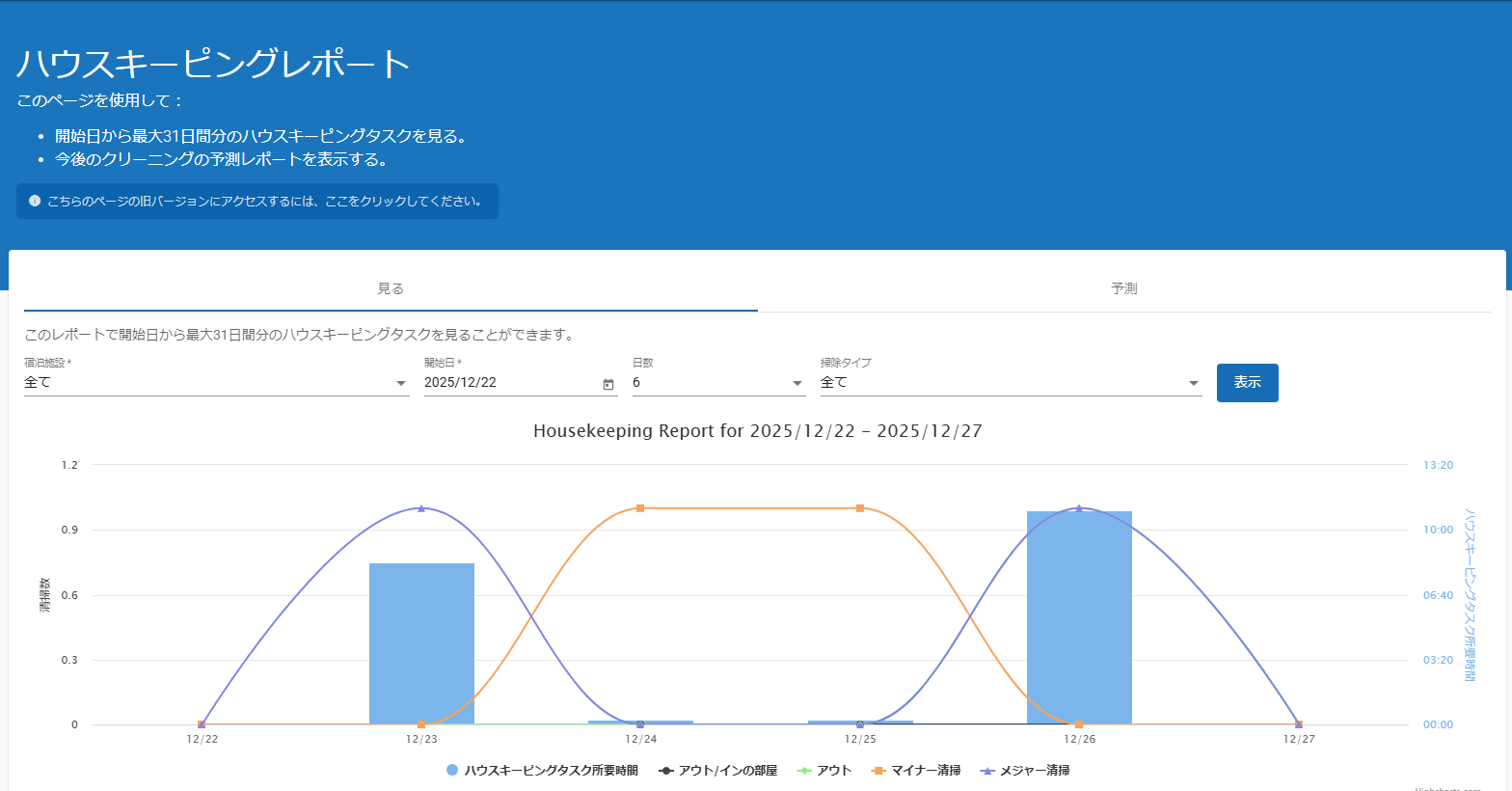Click the メジャー清掃 triangle marker at 12/26

[x=1079, y=508]
